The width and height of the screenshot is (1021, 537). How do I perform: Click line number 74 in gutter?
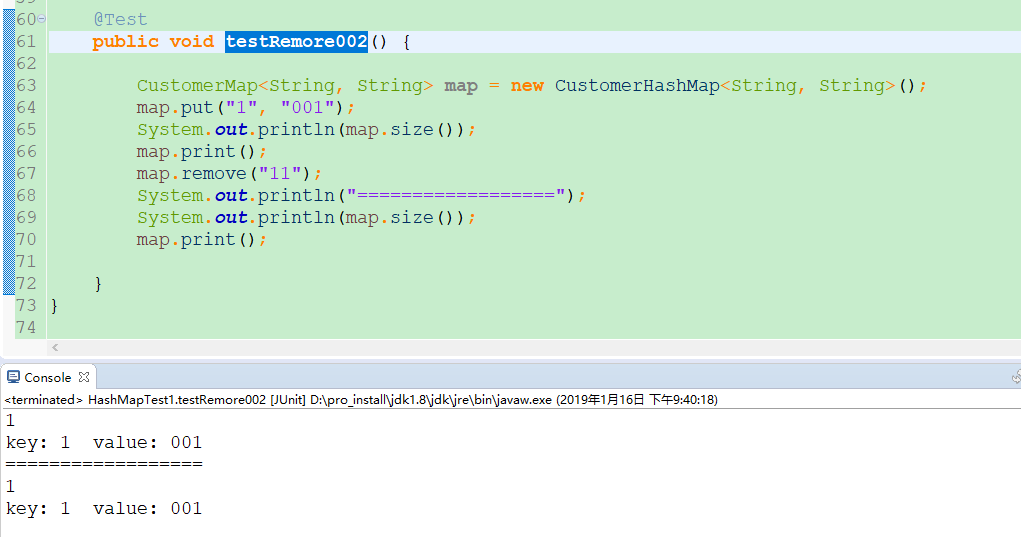pos(26,327)
